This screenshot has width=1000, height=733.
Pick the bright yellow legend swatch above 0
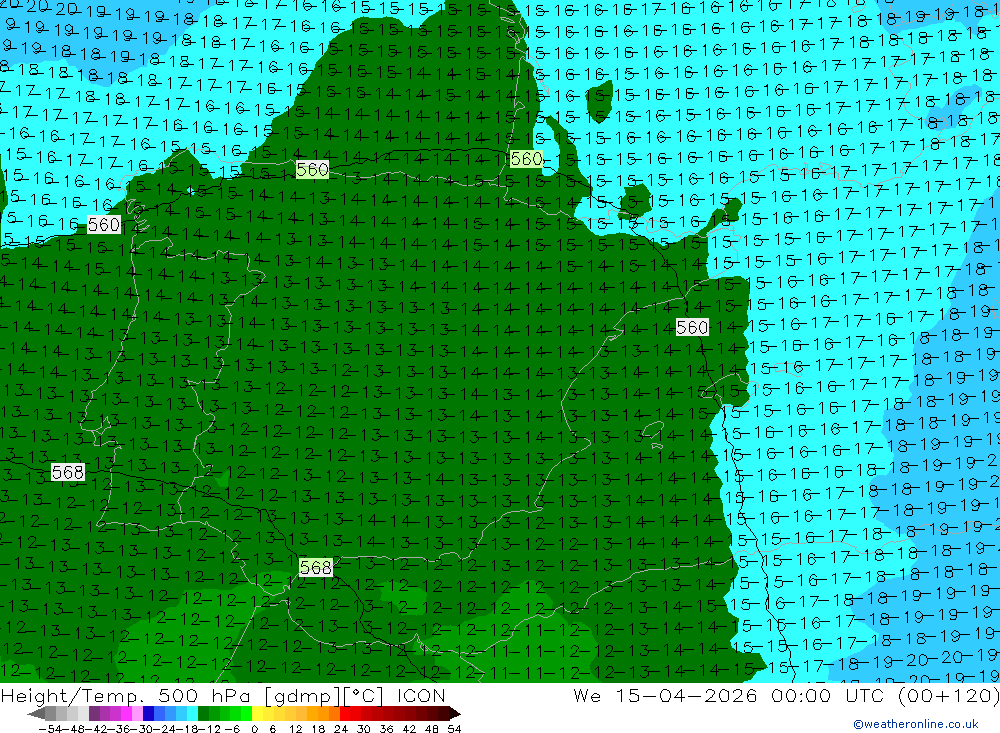(x=257, y=713)
